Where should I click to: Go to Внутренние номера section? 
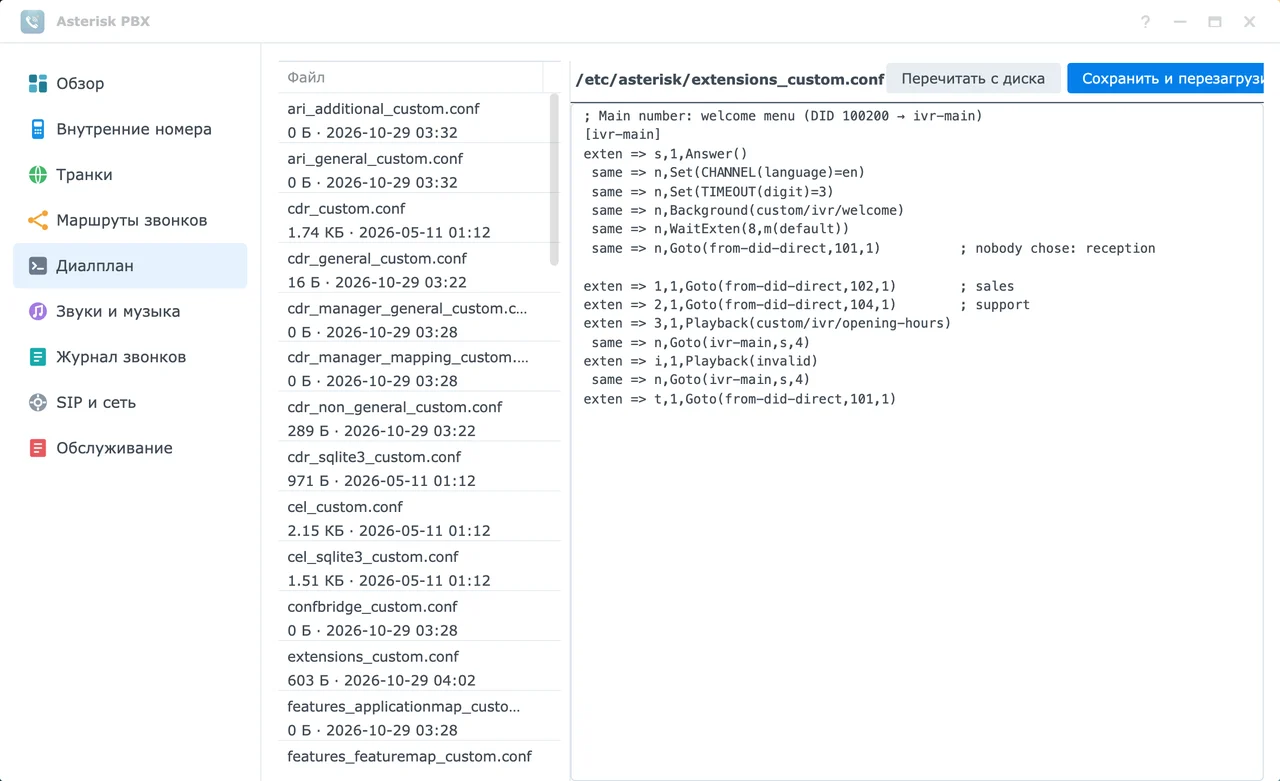point(130,129)
